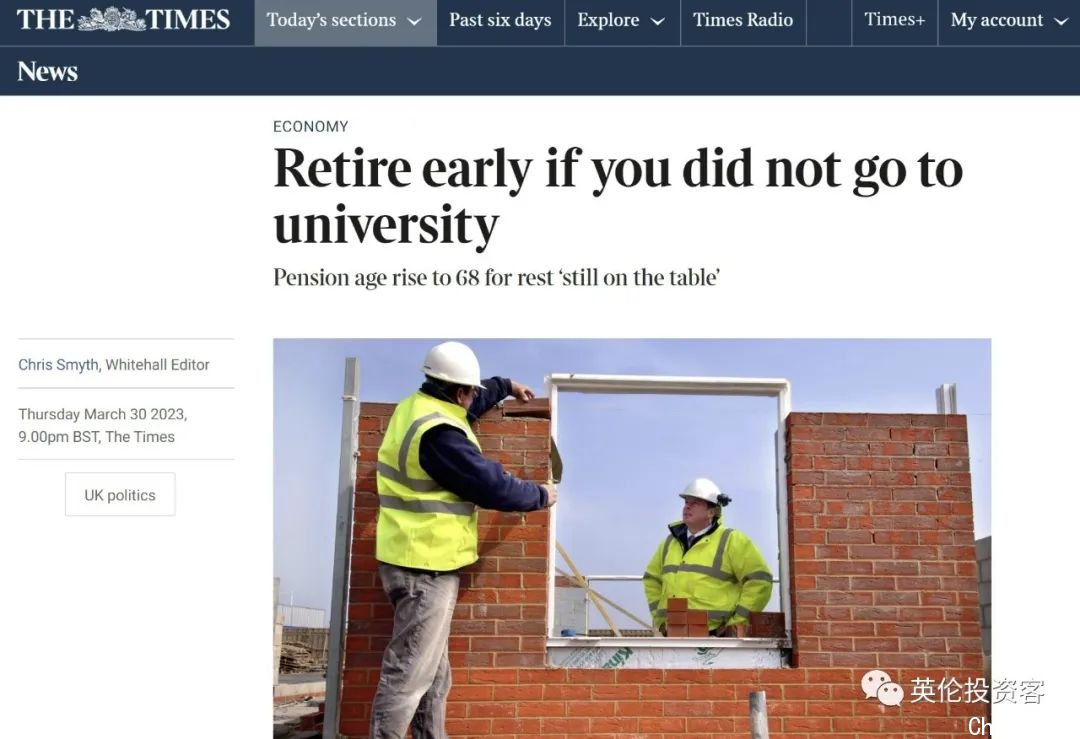The height and width of the screenshot is (739, 1080).
Task: Open Explore menu label
Action: click(x=608, y=20)
